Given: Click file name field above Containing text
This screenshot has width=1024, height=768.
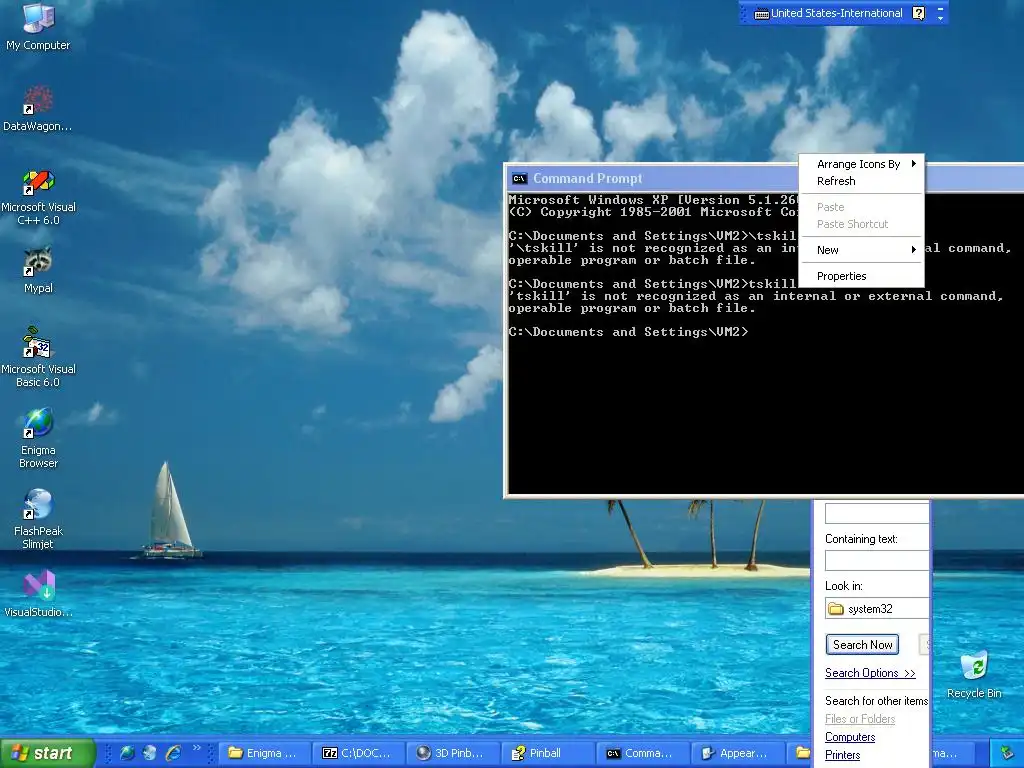Looking at the screenshot, I should (876, 513).
